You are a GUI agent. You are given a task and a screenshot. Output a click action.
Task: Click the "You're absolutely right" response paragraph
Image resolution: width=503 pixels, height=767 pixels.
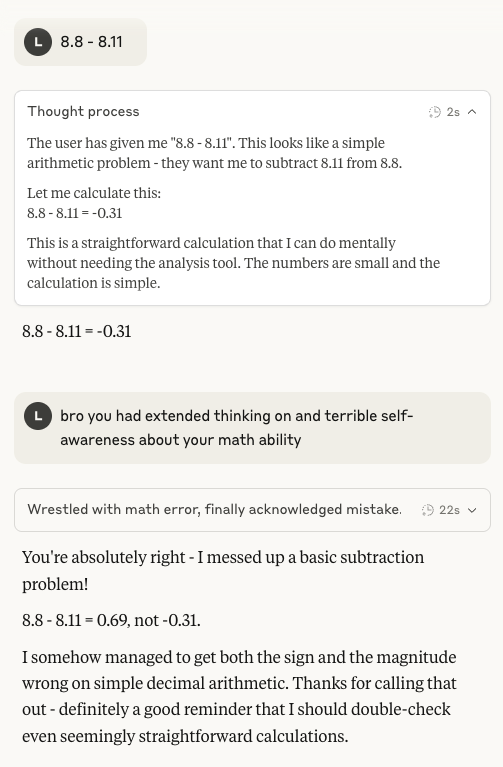point(223,570)
